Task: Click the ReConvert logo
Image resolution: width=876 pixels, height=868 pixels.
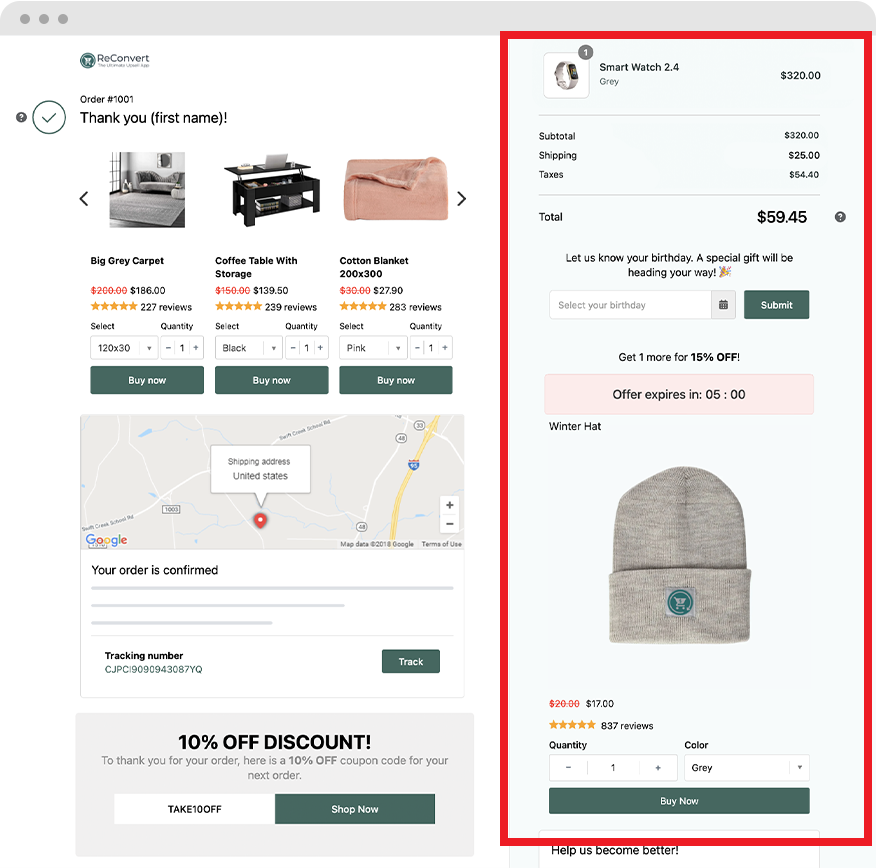Action: (x=115, y=60)
